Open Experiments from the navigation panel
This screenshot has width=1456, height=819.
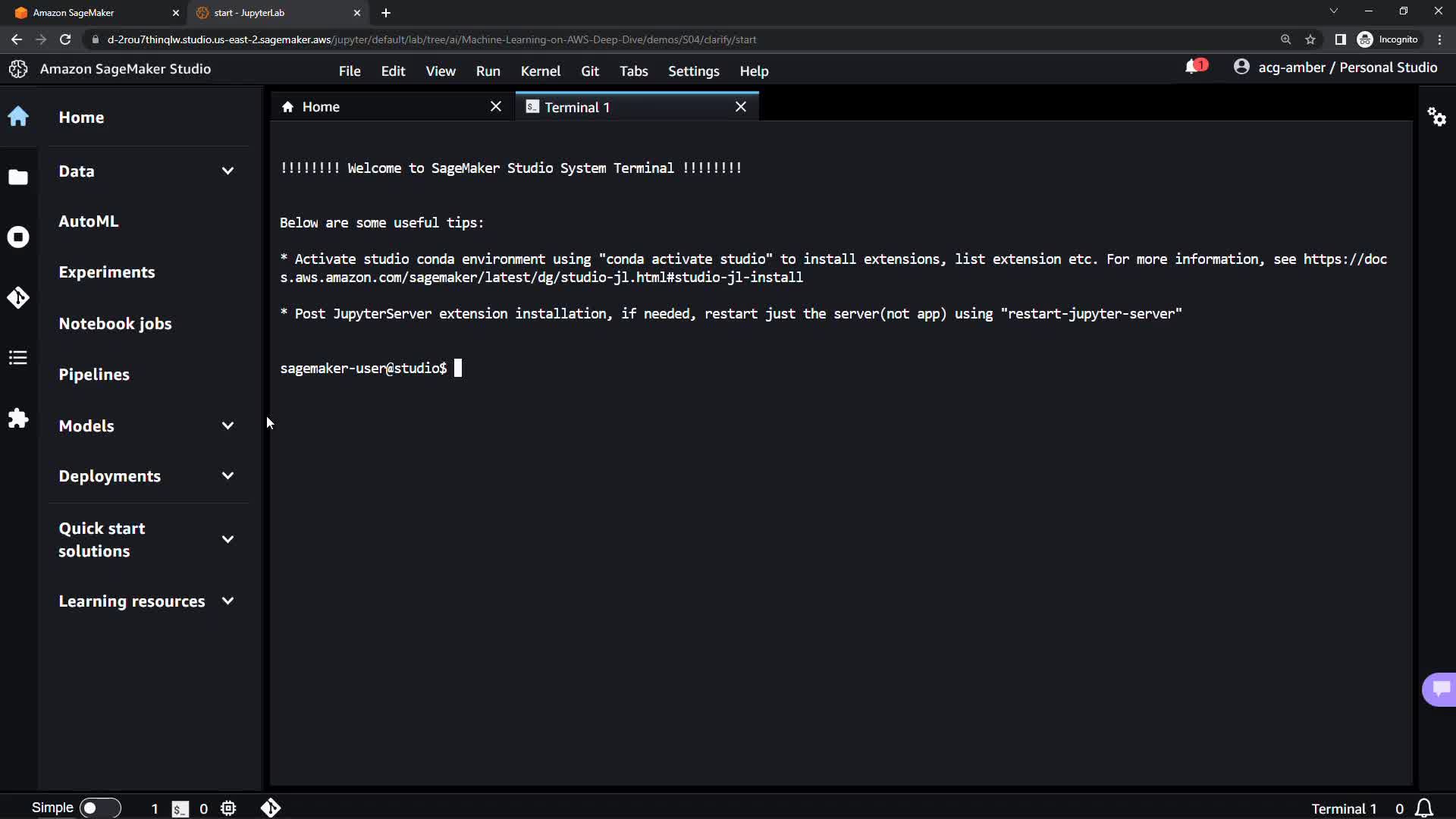[107, 272]
